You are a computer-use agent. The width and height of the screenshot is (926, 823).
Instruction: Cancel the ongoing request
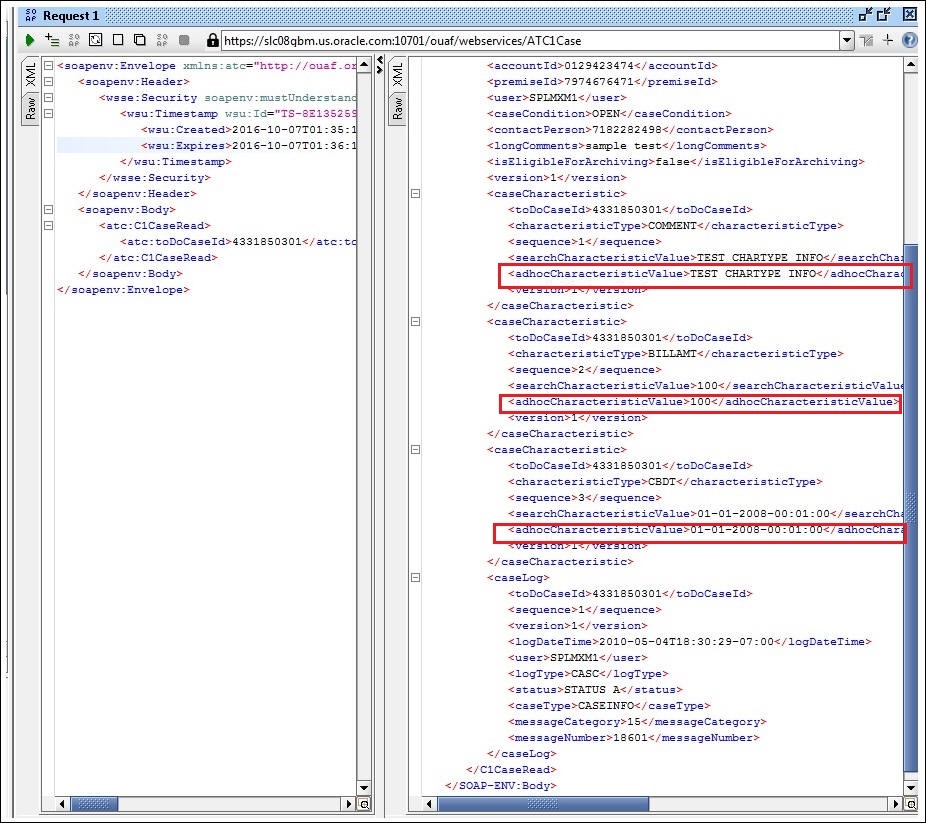click(185, 42)
